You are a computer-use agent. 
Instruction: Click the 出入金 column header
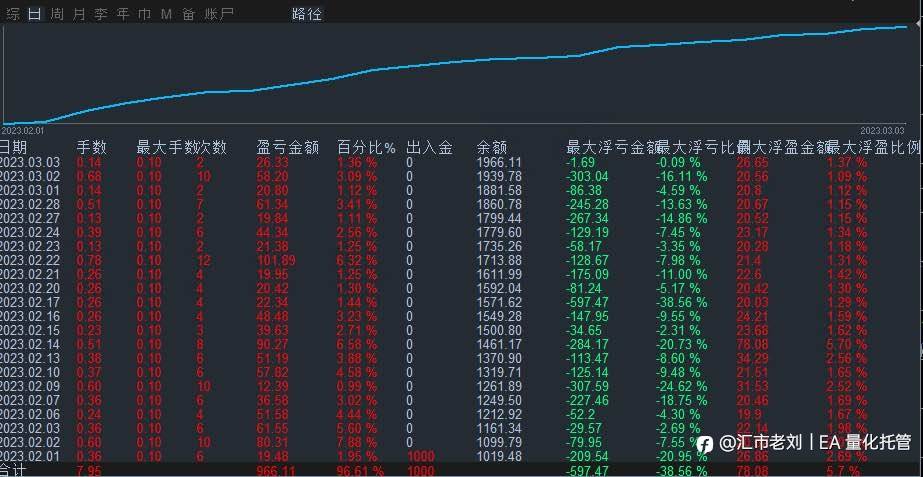pos(429,147)
